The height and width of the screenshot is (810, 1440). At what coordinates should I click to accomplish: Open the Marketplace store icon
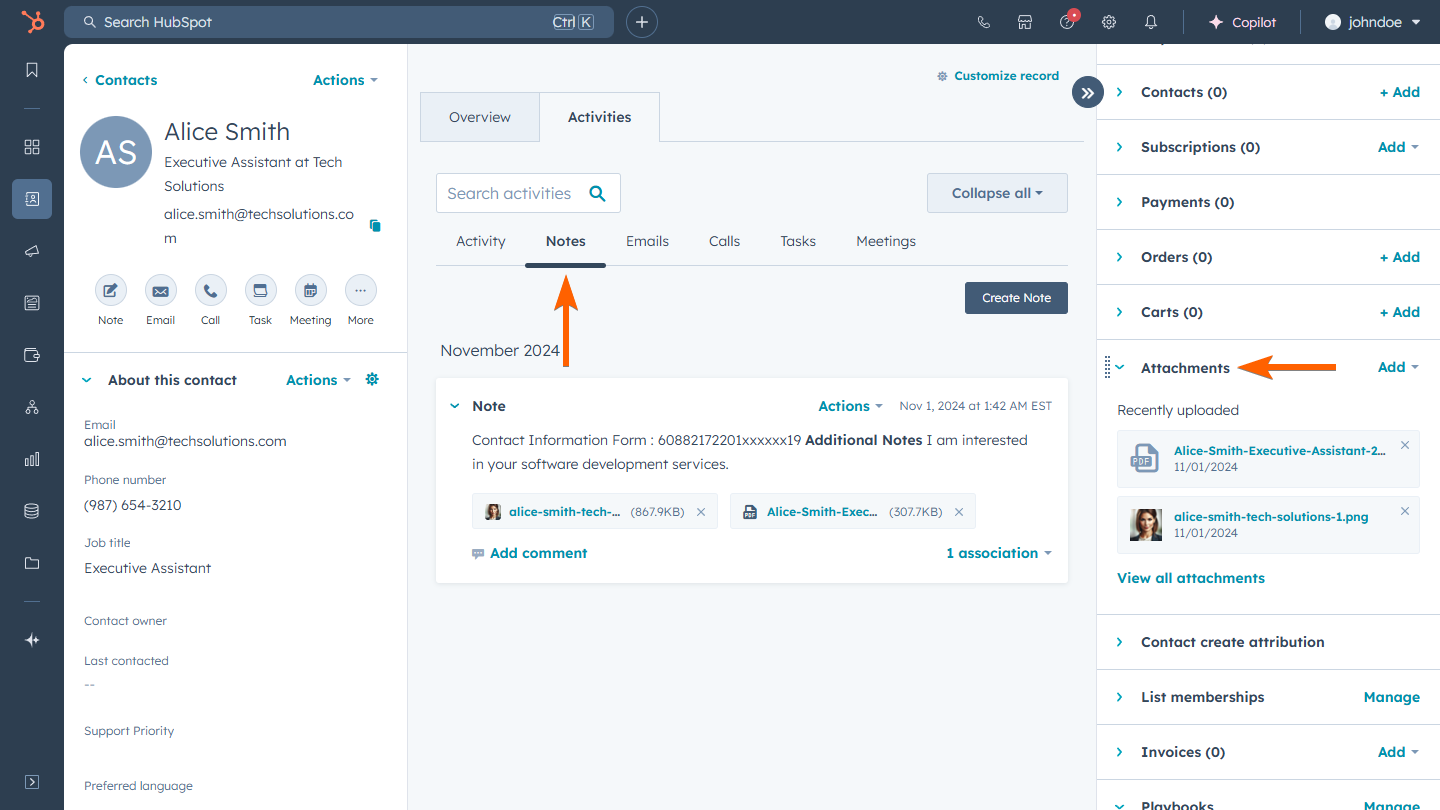click(x=1025, y=22)
